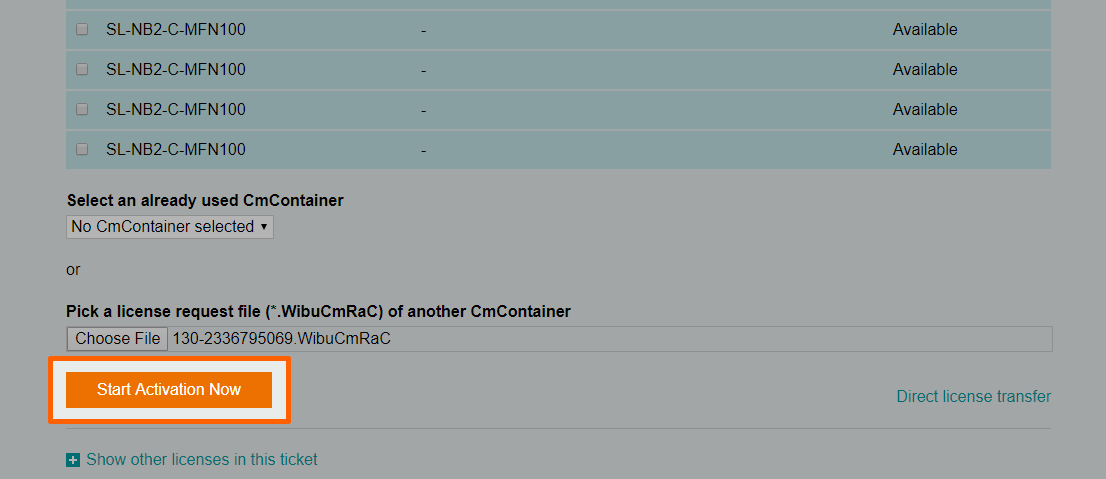
Task: Click the dash cell in the last license row
Action: [424, 150]
